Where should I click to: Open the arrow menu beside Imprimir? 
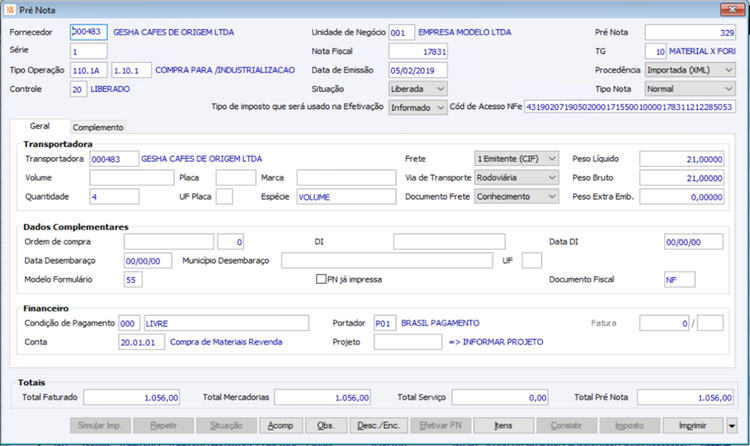click(732, 425)
